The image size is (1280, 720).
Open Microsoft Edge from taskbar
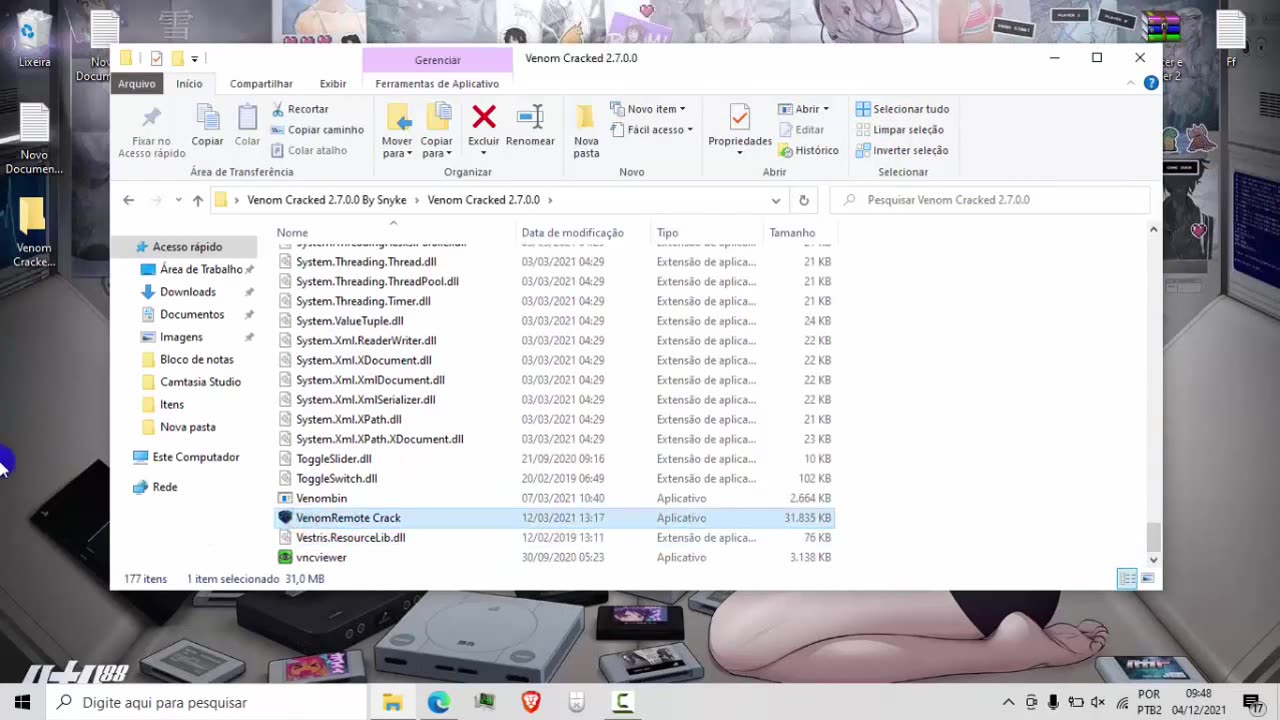click(438, 702)
